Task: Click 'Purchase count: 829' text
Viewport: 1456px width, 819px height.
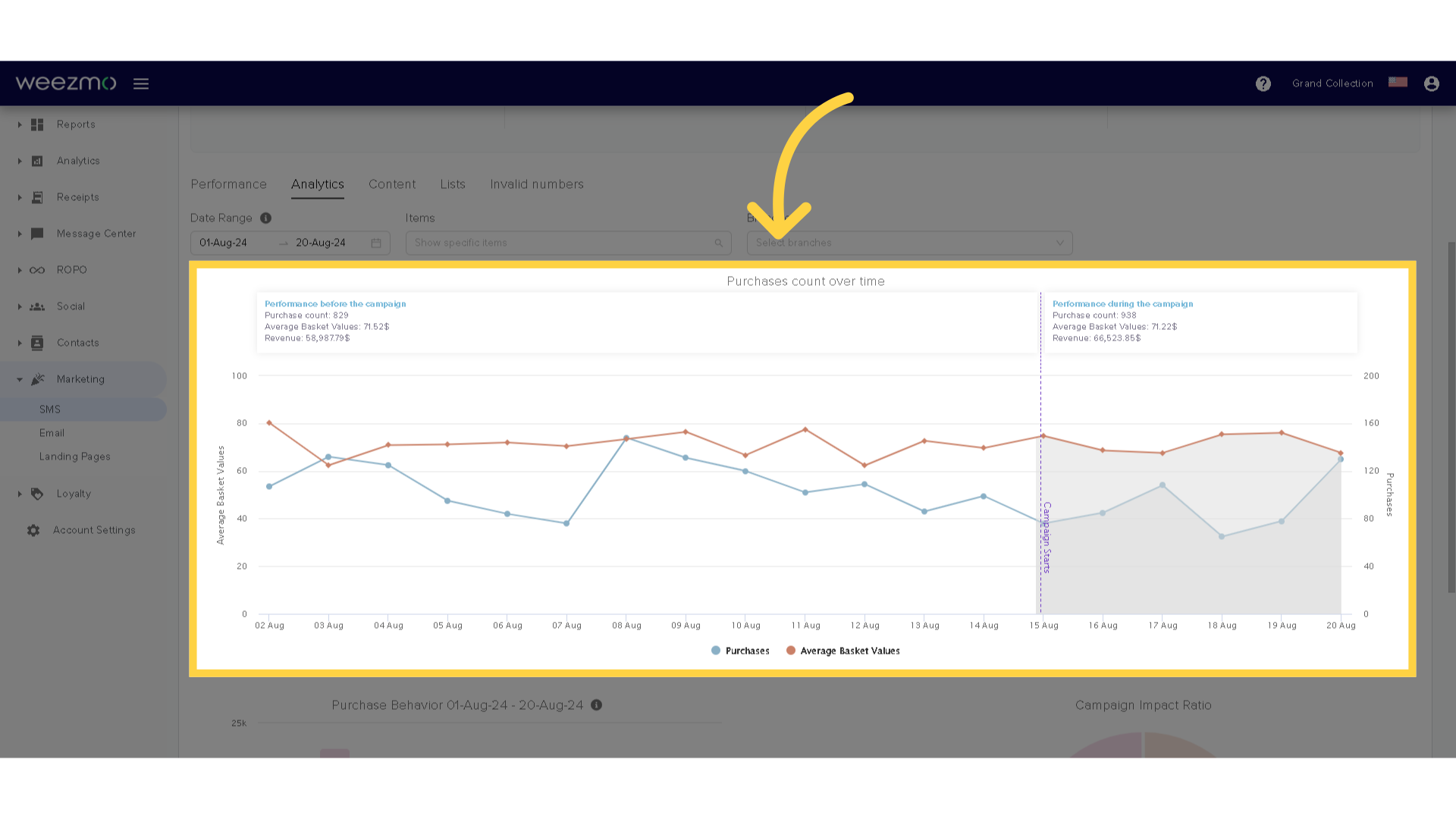Action: pyautogui.click(x=306, y=315)
